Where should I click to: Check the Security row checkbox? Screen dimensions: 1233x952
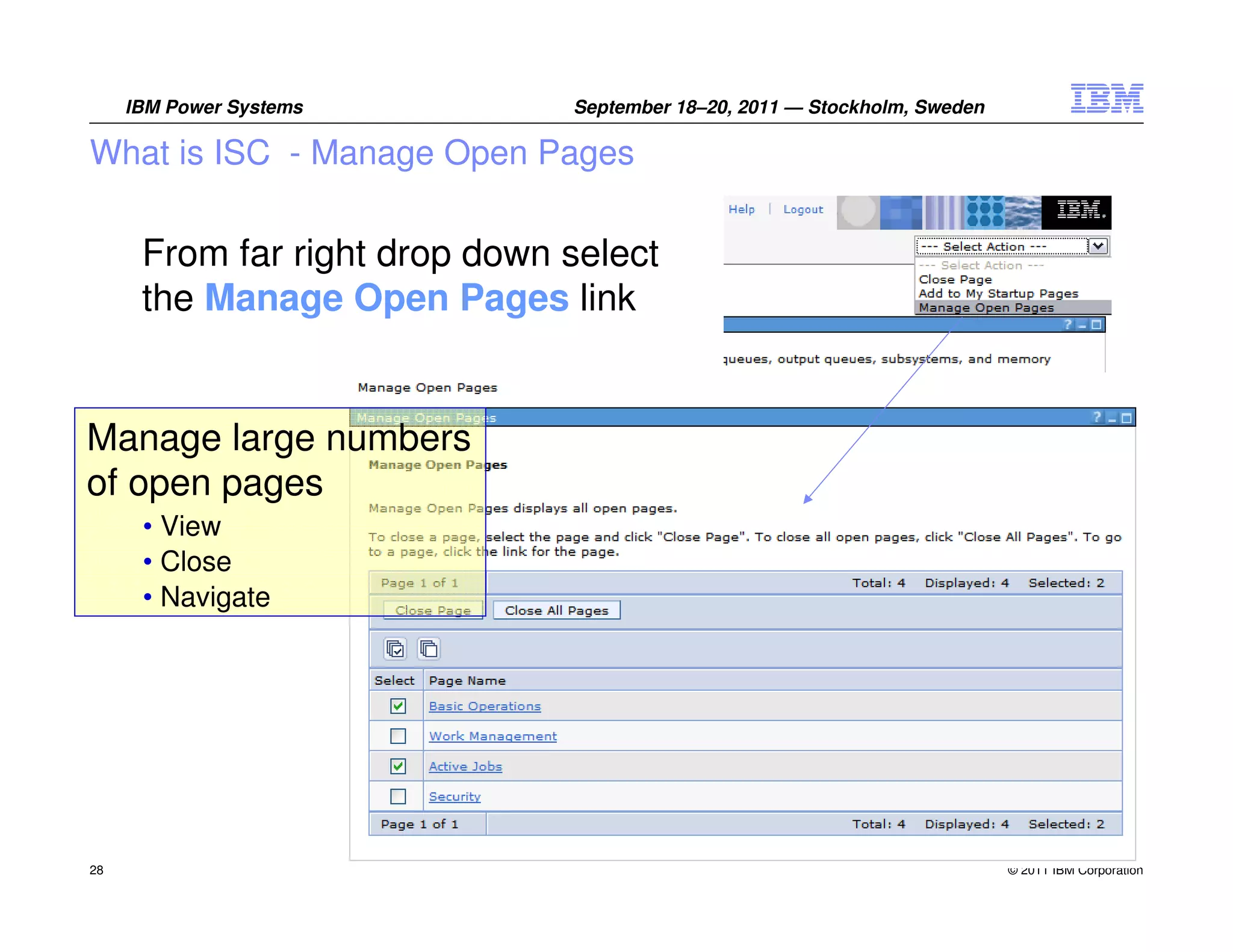coord(398,796)
